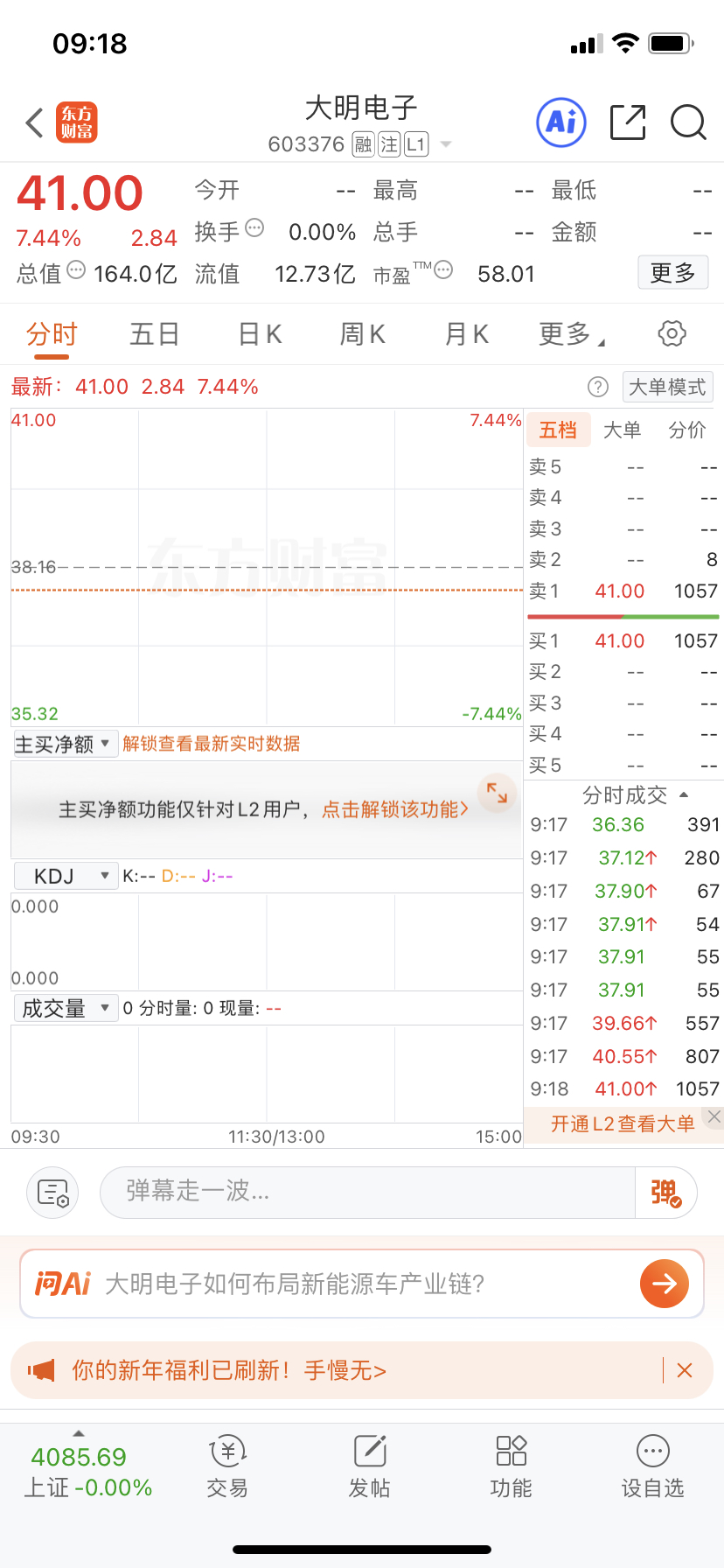The height and width of the screenshot is (1568, 724).
Task: Open info bubble next to 换手
Action: tap(254, 228)
